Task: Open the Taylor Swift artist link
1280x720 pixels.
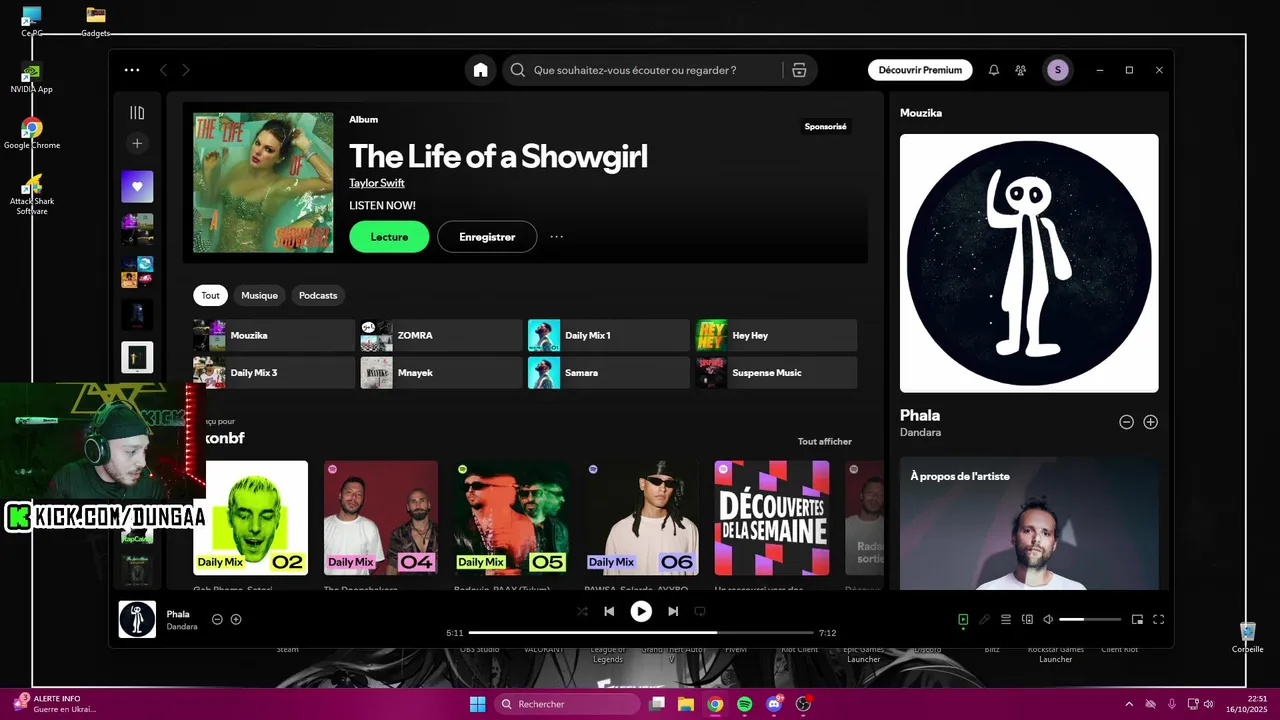Action: [x=377, y=183]
